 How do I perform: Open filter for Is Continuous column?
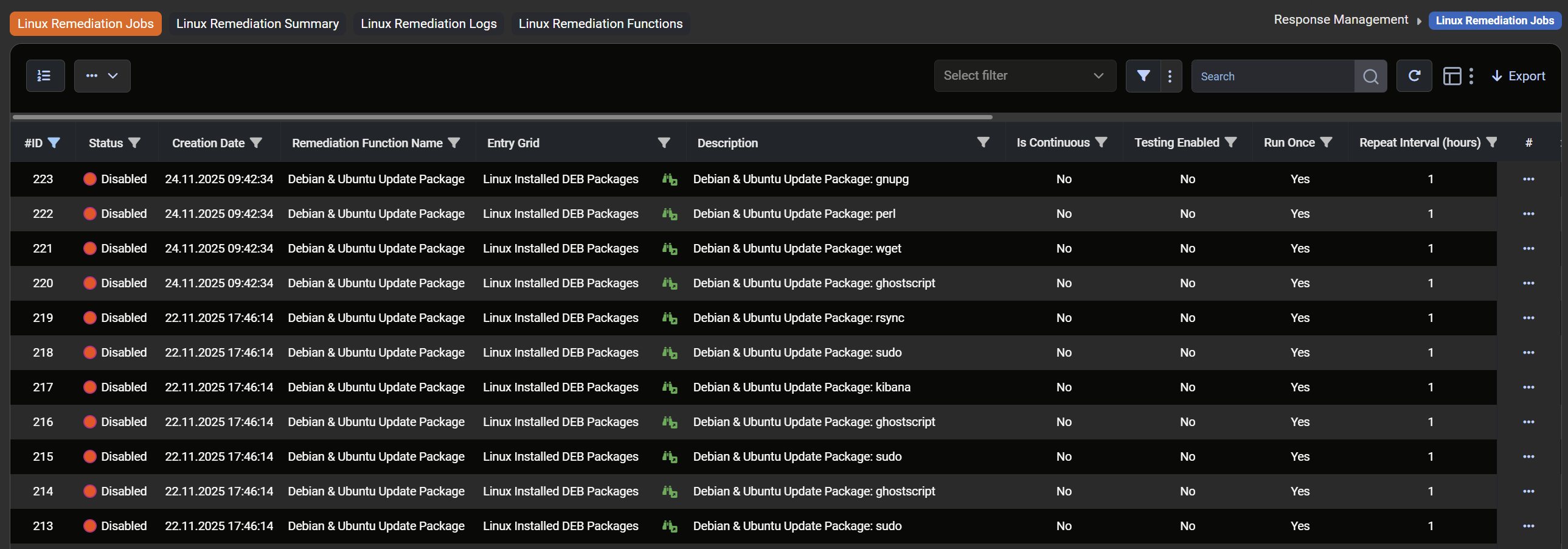[x=1100, y=142]
